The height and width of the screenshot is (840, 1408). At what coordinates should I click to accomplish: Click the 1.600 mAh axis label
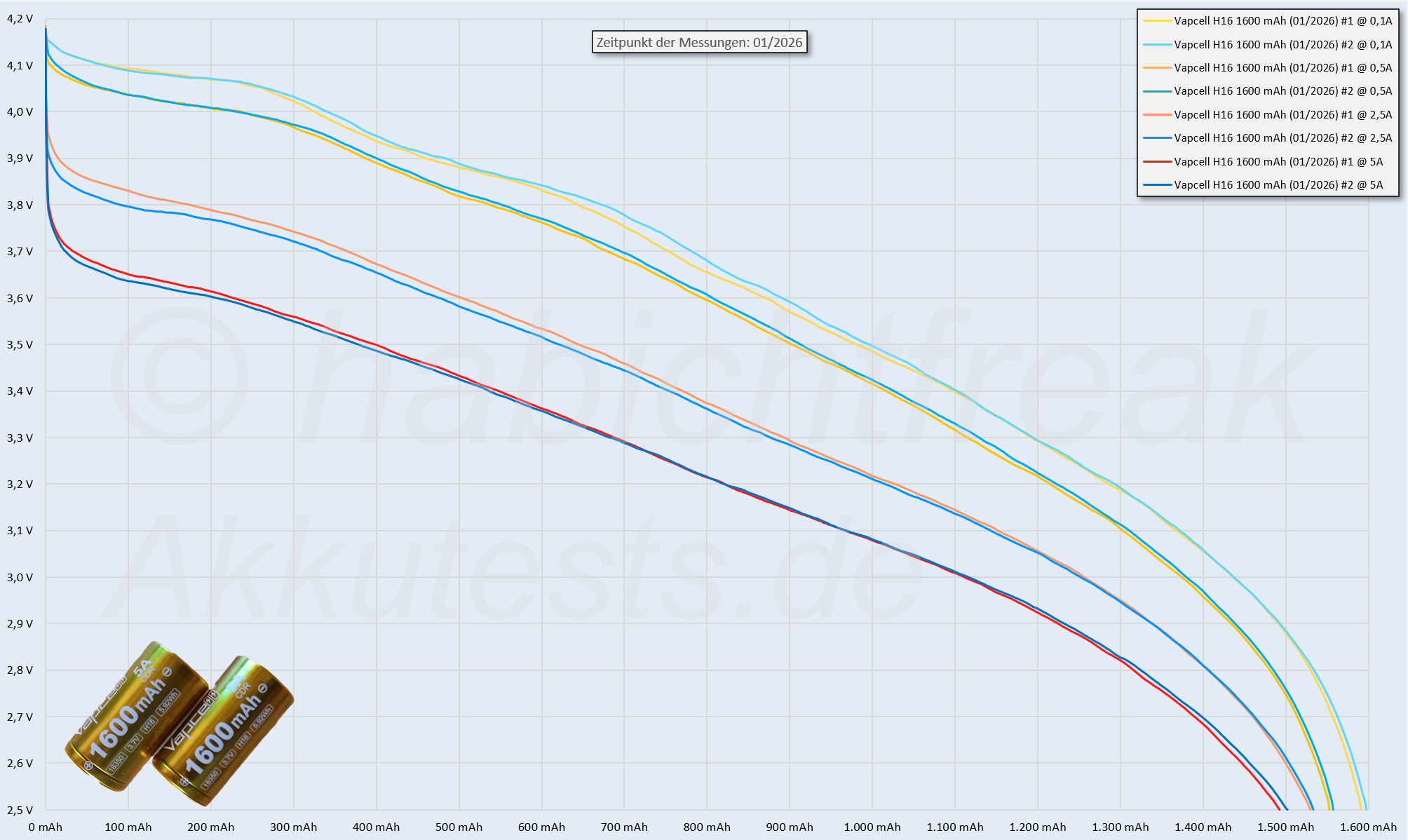(x=1367, y=827)
